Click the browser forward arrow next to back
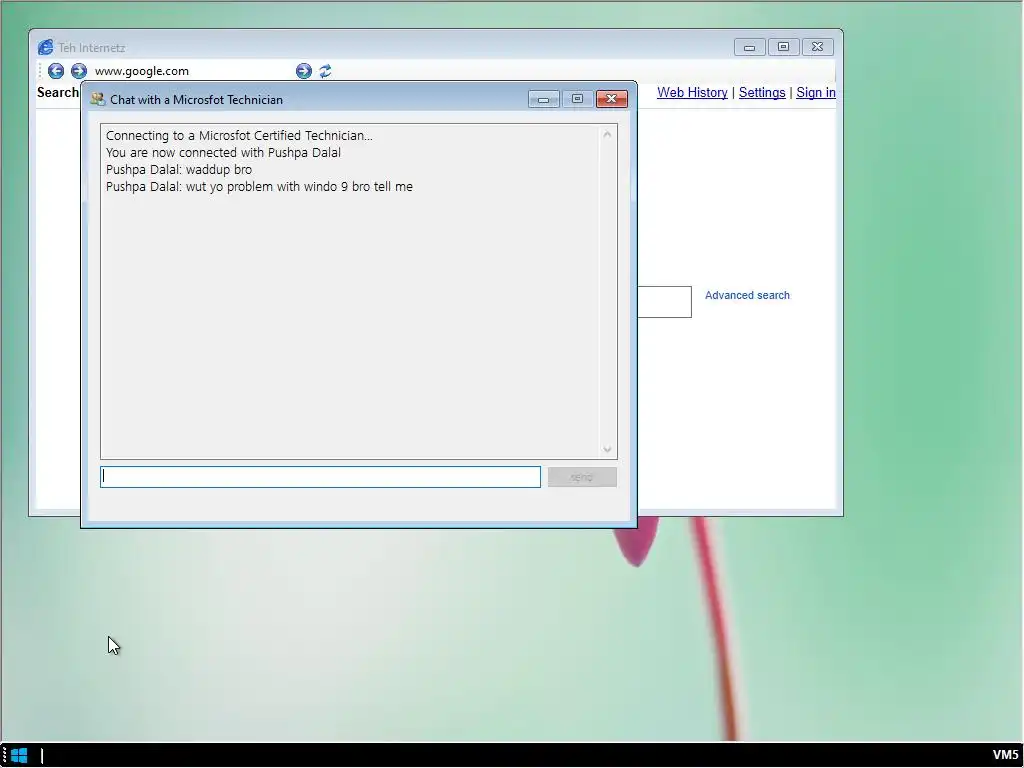 79,71
